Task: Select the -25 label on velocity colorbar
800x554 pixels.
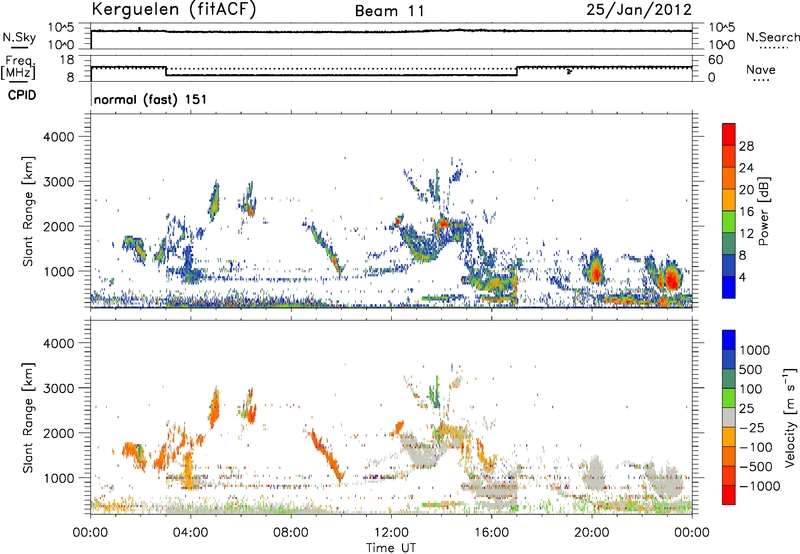Action: click(752, 428)
